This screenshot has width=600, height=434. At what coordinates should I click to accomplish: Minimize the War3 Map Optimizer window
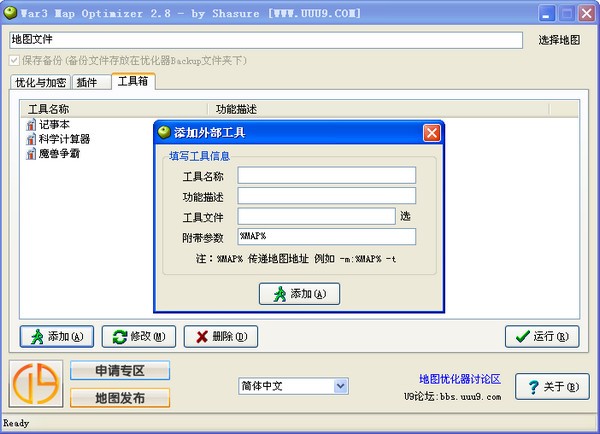click(x=546, y=13)
